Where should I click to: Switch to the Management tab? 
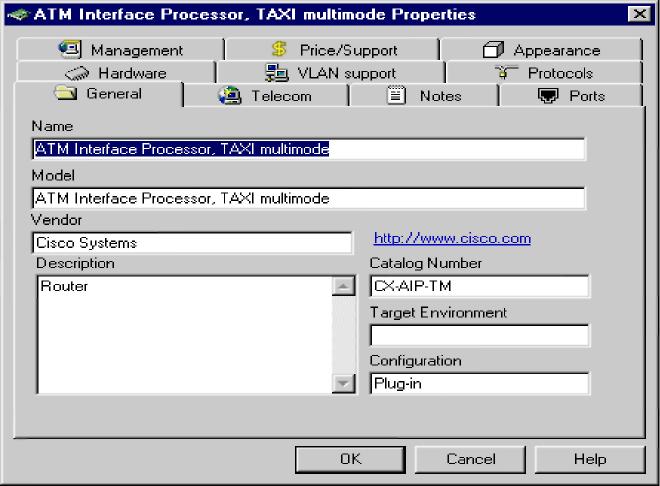pyautogui.click(x=121, y=50)
